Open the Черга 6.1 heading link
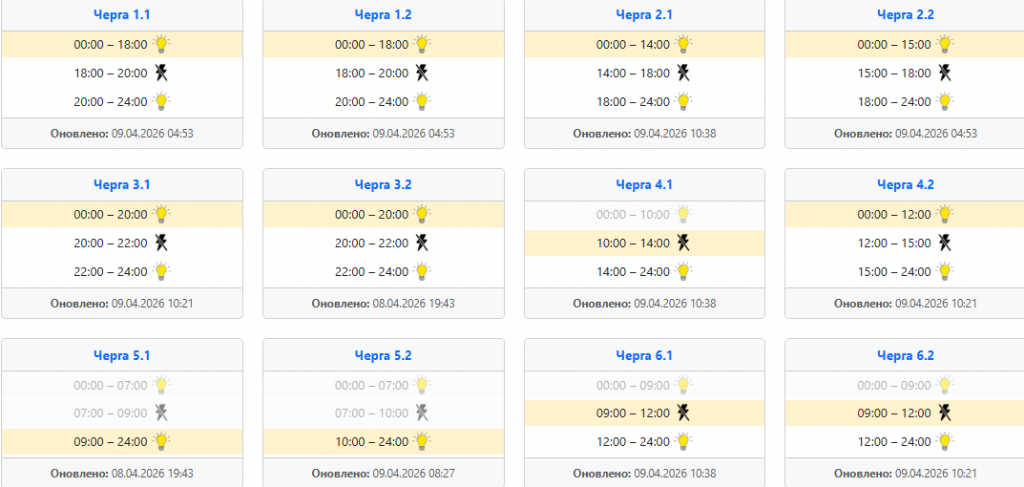 (x=644, y=355)
